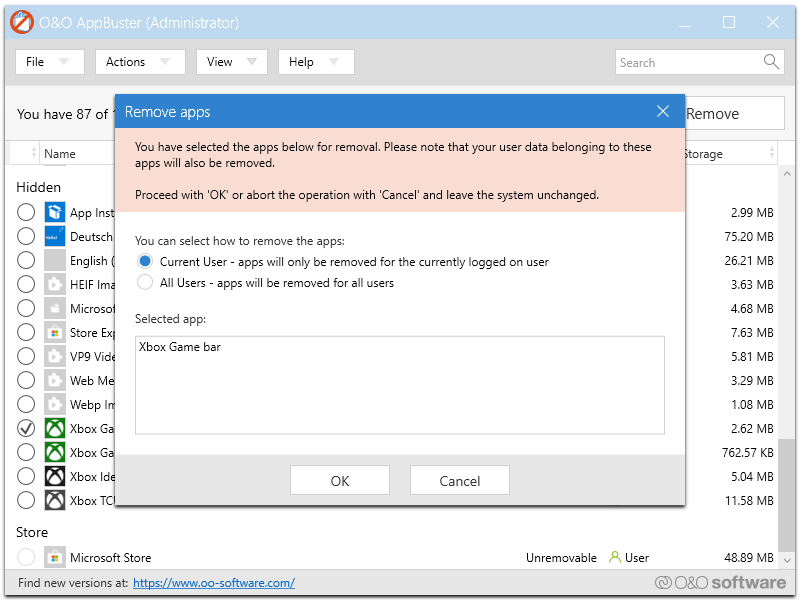
Task: Click the O&O AppBuster logo icon
Action: (21, 22)
